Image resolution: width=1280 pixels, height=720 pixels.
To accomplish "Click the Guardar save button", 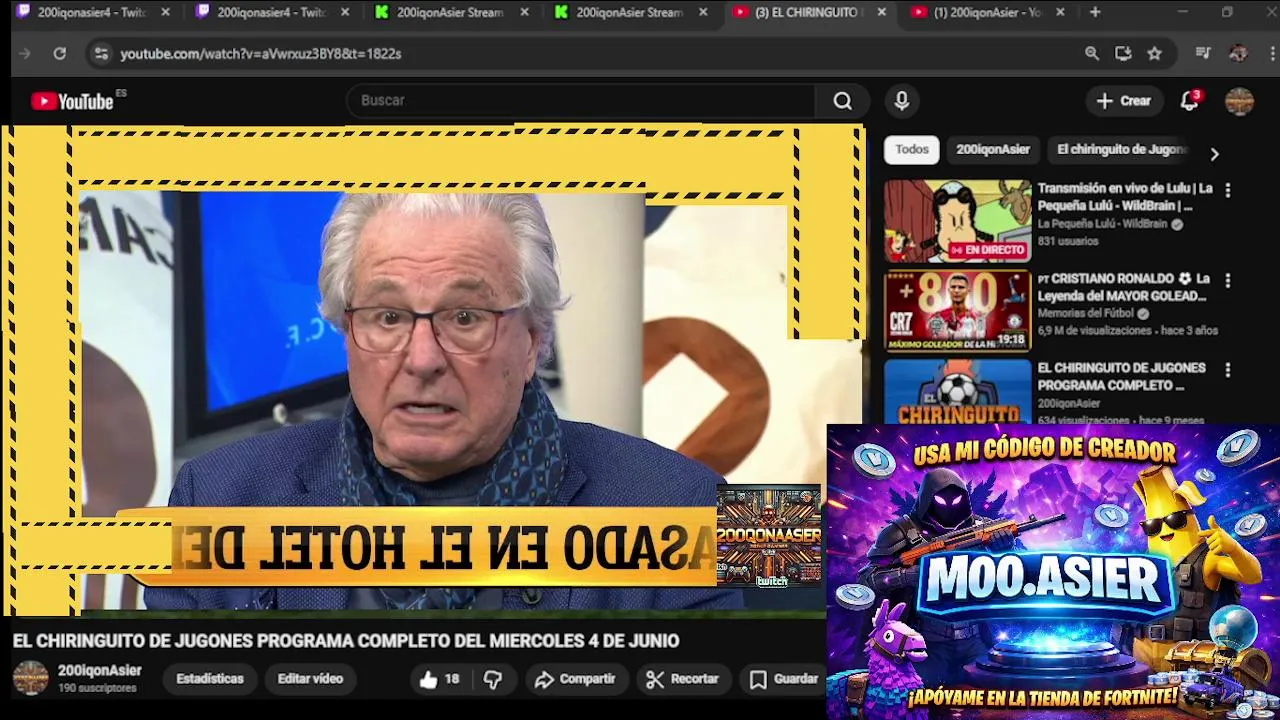I will point(785,679).
